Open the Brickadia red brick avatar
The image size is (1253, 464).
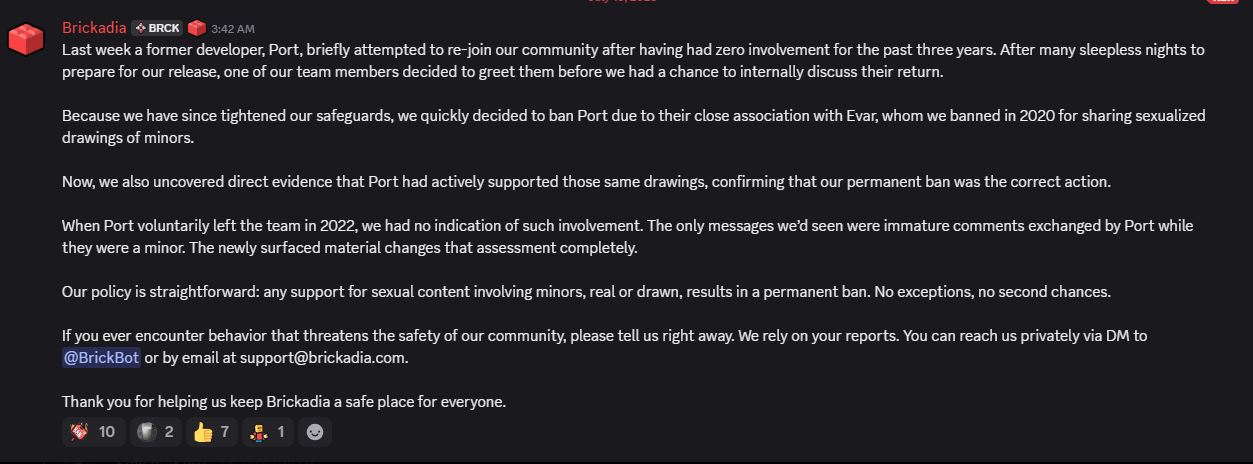coord(25,38)
